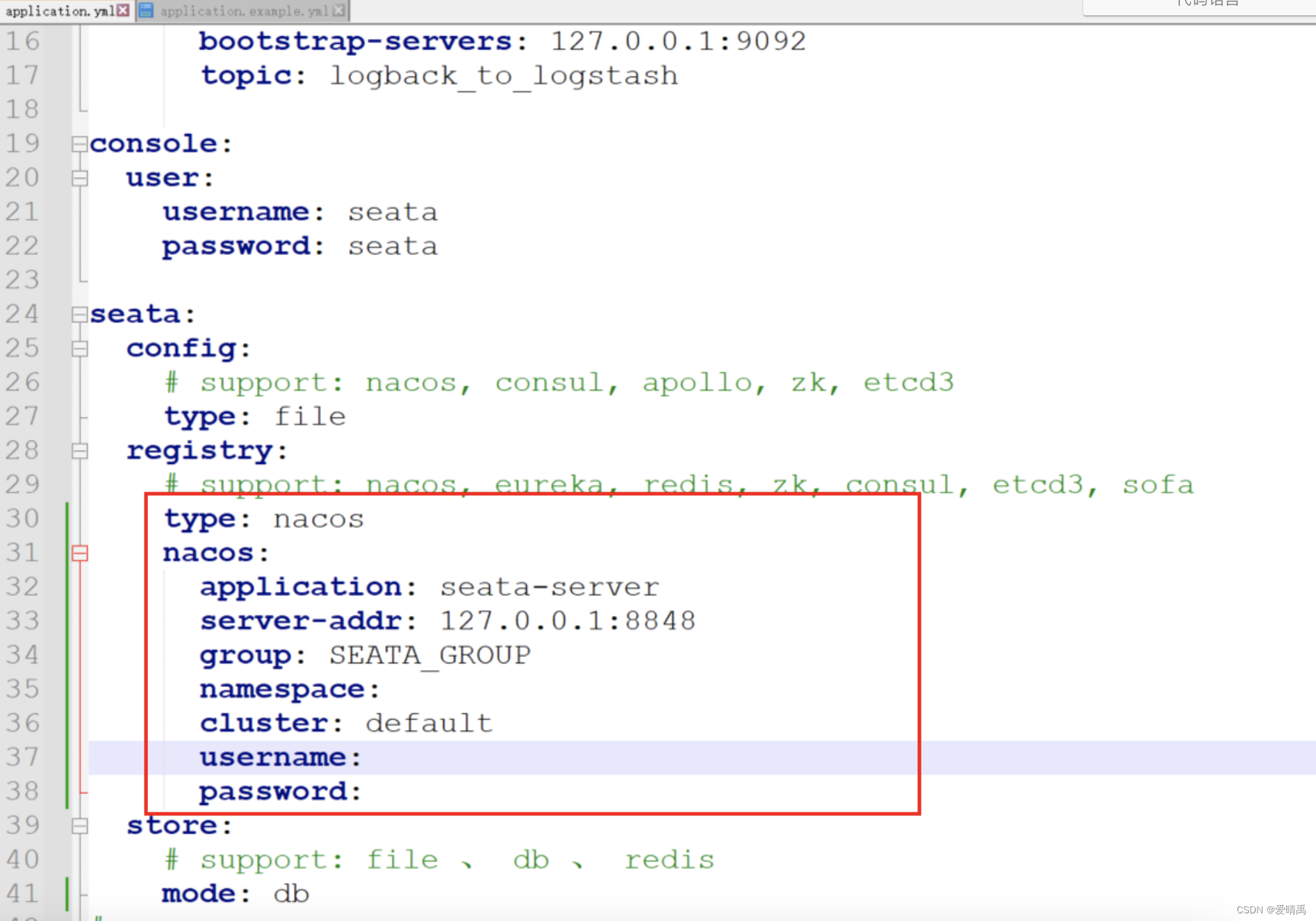This screenshot has height=921, width=1316.
Task: Click the floppy disk icon on application.example.yml tab
Action: coord(146,10)
